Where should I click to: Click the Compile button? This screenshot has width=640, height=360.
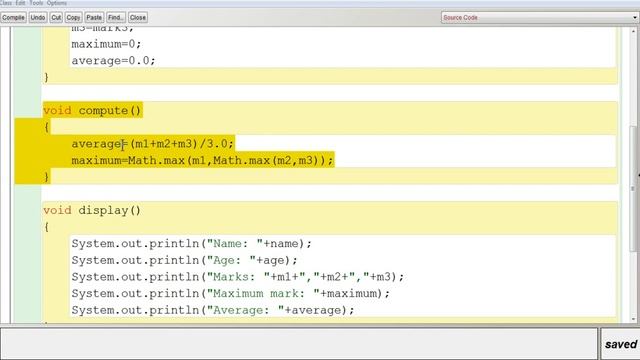[x=13, y=18]
